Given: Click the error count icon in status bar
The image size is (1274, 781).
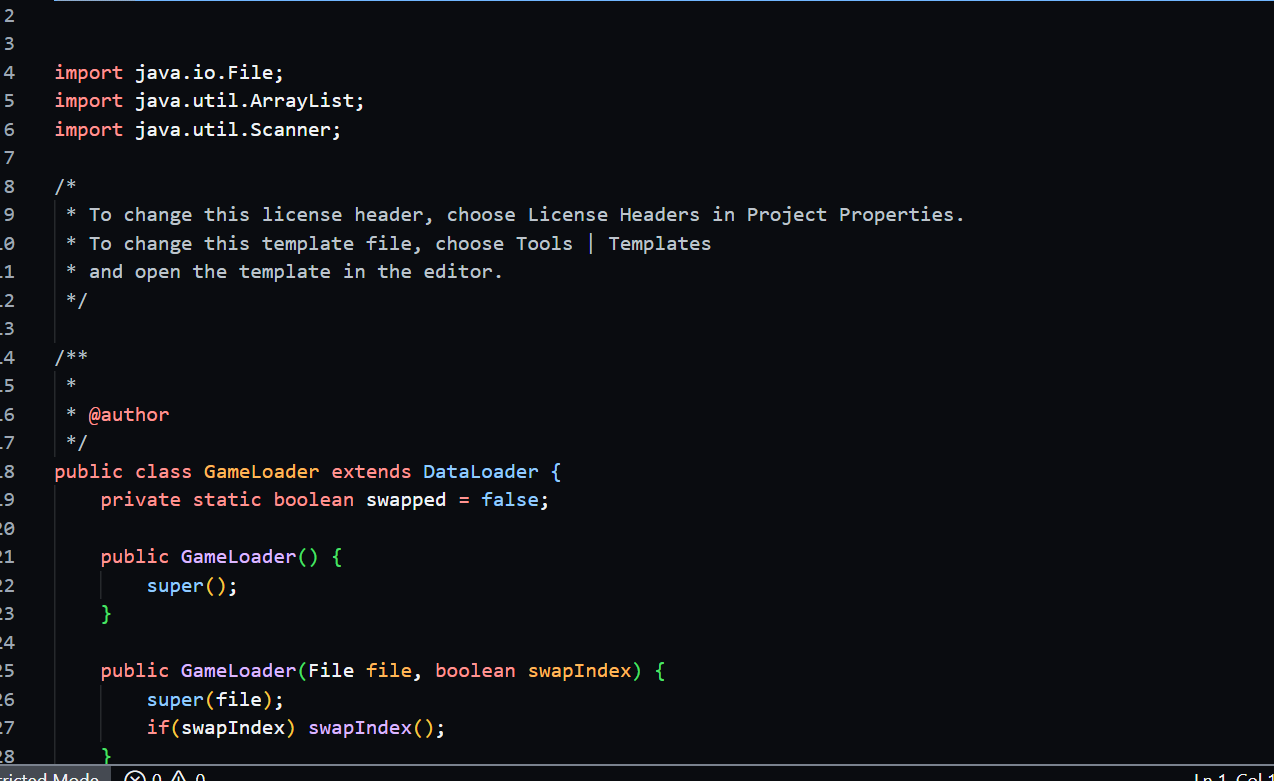Looking at the screenshot, I should [136, 777].
